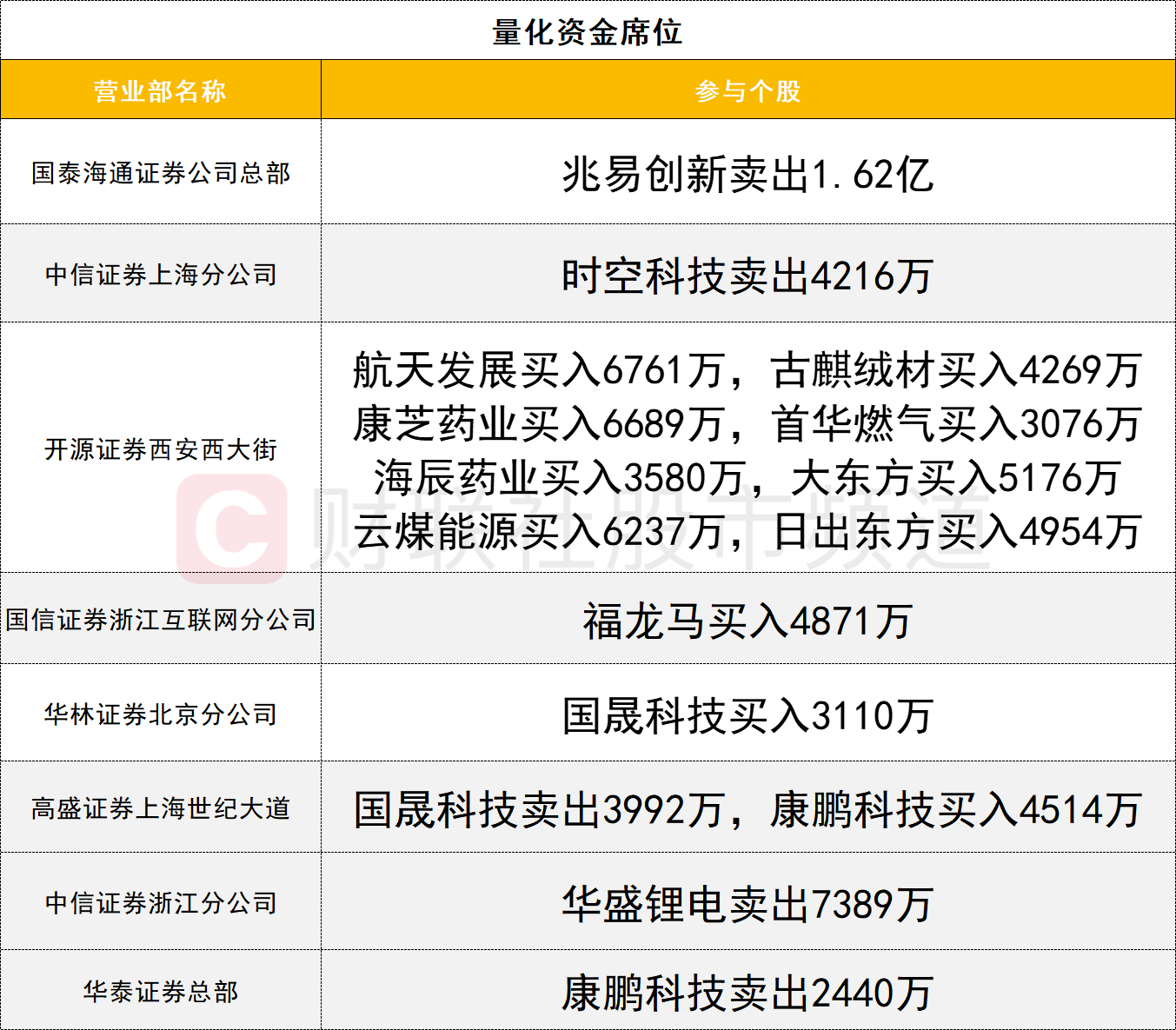Click the 大东方买入5176万 entry
This screenshot has width=1176, height=1030.
click(956, 478)
